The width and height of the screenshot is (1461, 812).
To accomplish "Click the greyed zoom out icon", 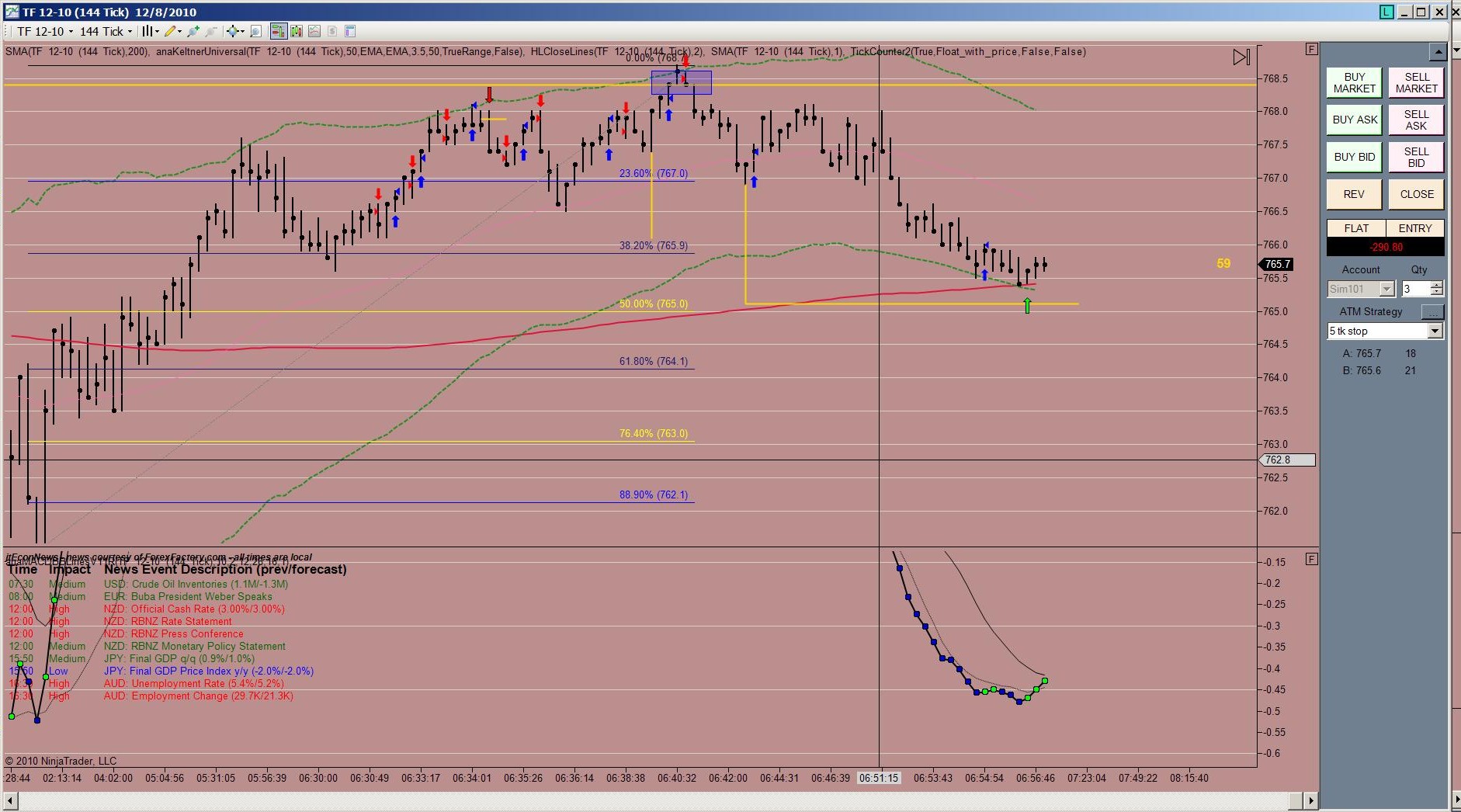I will coord(210,31).
